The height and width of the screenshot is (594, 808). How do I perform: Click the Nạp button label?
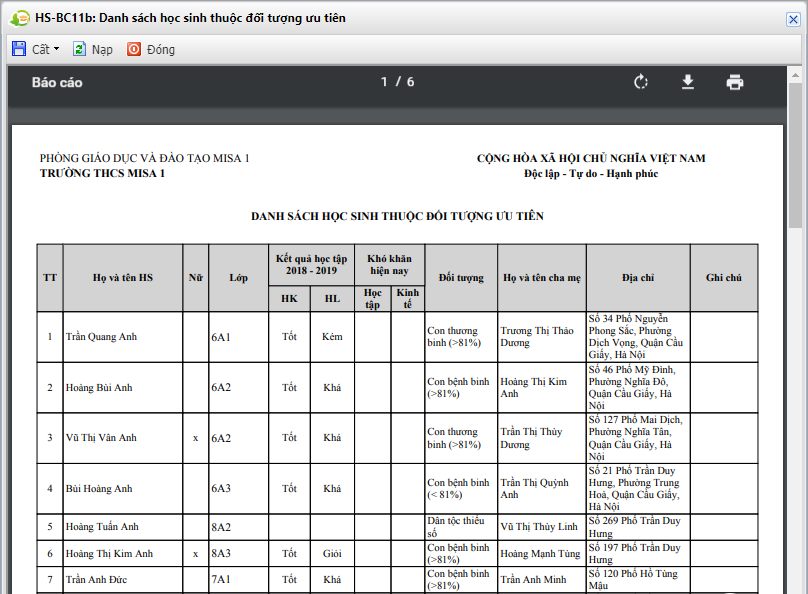(x=102, y=49)
